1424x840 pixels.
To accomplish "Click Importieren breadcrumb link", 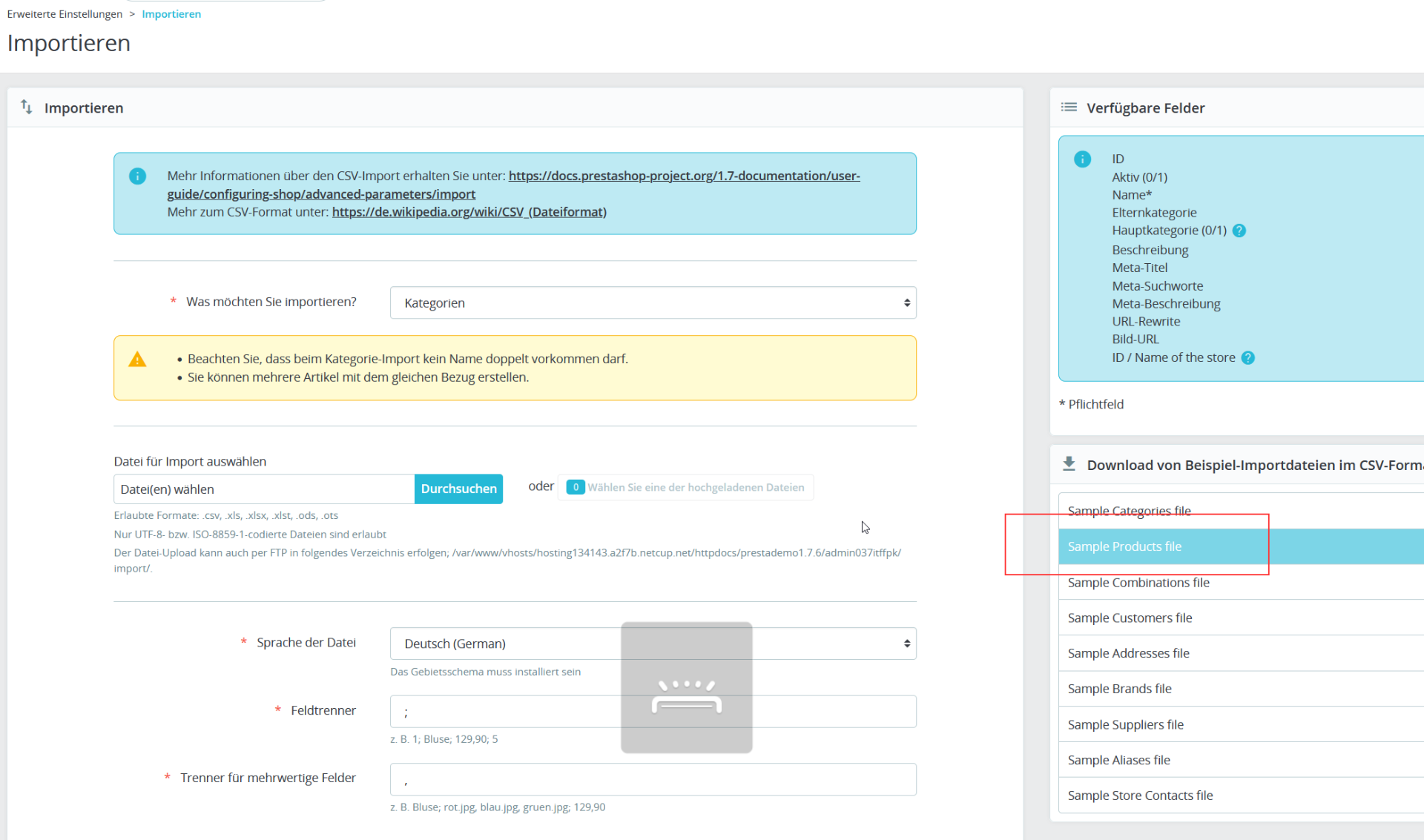I will coord(171,14).
